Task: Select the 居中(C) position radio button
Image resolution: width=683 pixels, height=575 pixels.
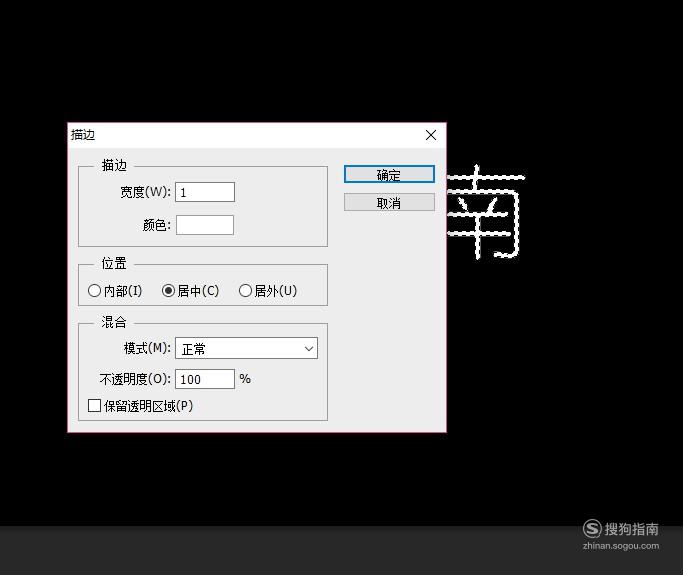Action: 168,291
